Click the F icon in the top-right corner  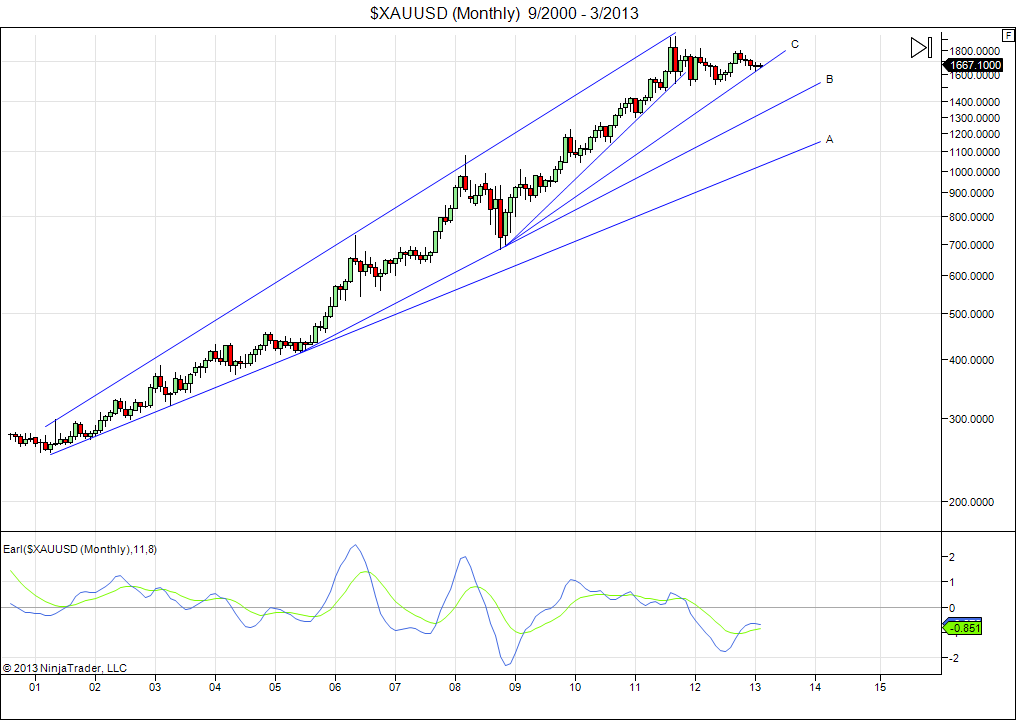[x=1007, y=33]
